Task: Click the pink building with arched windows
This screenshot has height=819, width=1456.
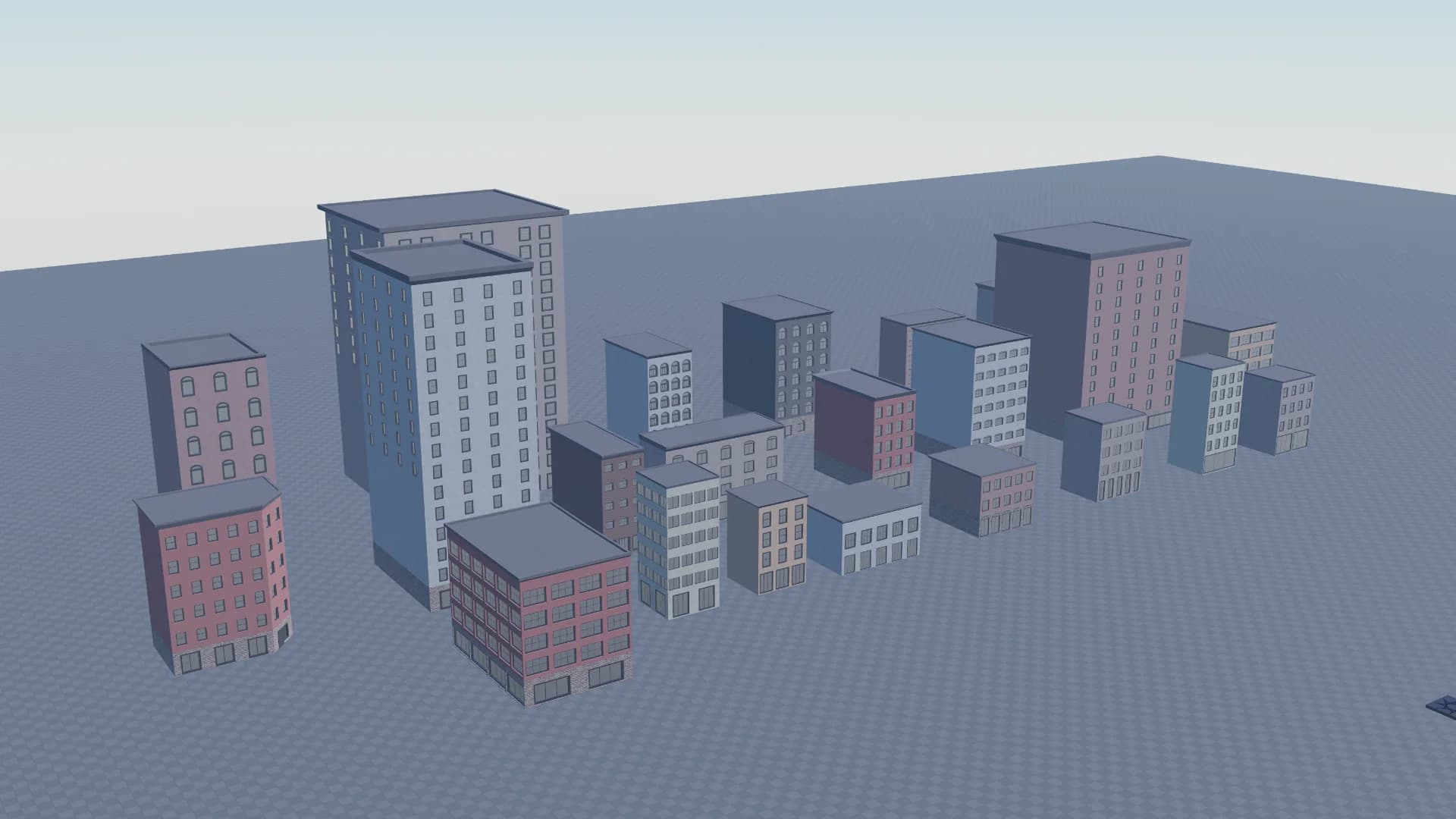Action: pos(207,413)
